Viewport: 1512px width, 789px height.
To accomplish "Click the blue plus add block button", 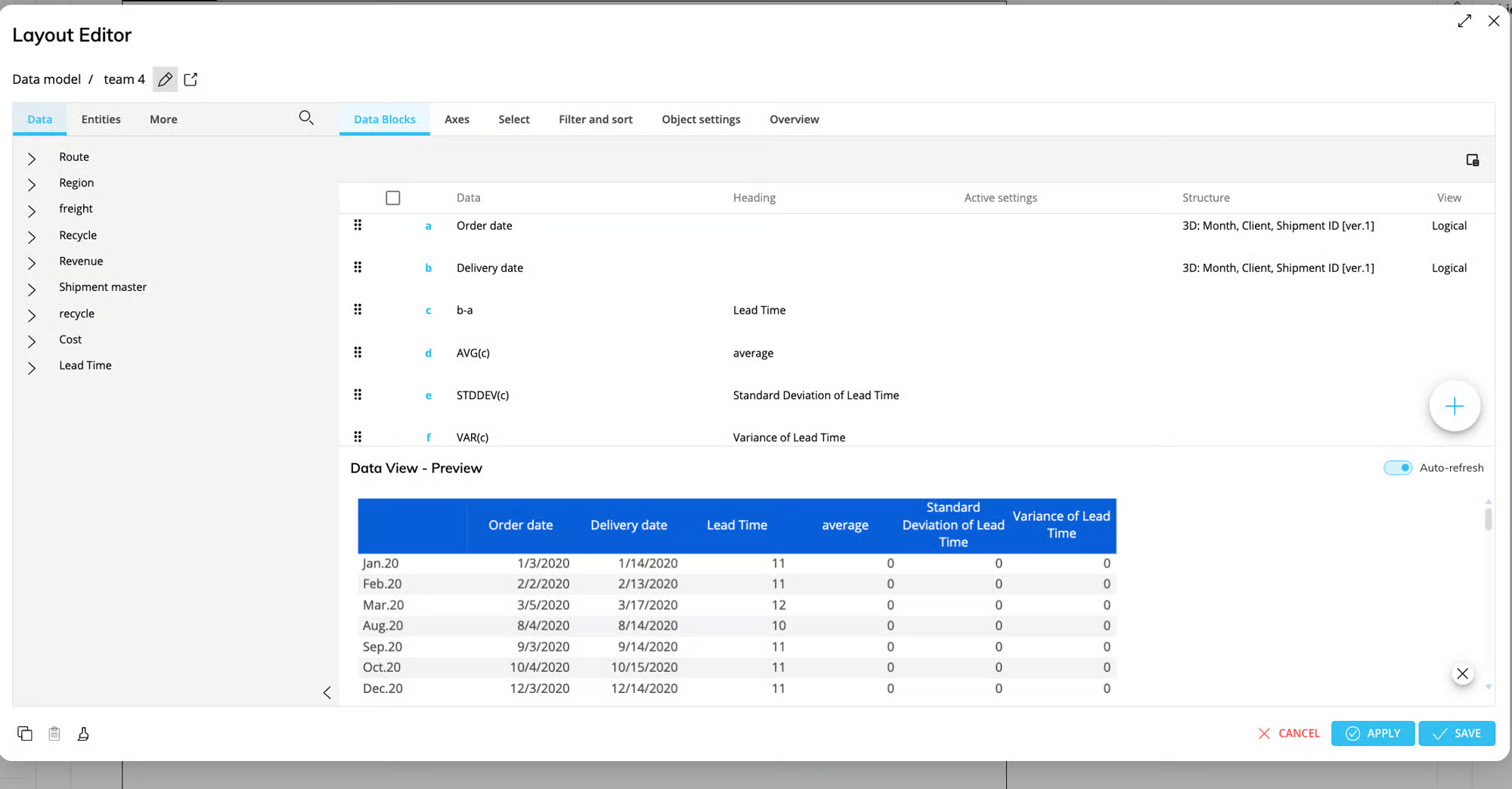I will [1454, 407].
